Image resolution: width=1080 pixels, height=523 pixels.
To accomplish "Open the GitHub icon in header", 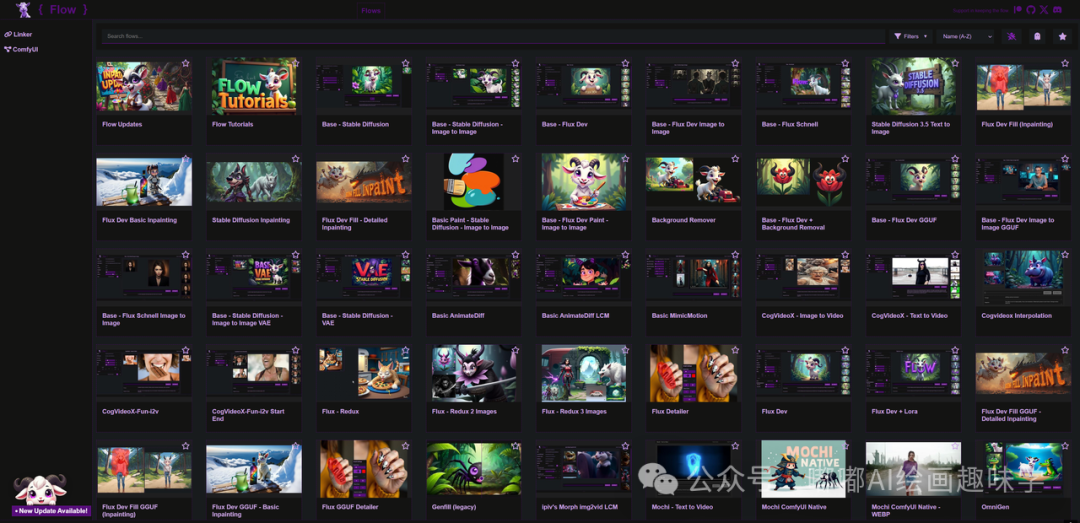I will click(1031, 10).
